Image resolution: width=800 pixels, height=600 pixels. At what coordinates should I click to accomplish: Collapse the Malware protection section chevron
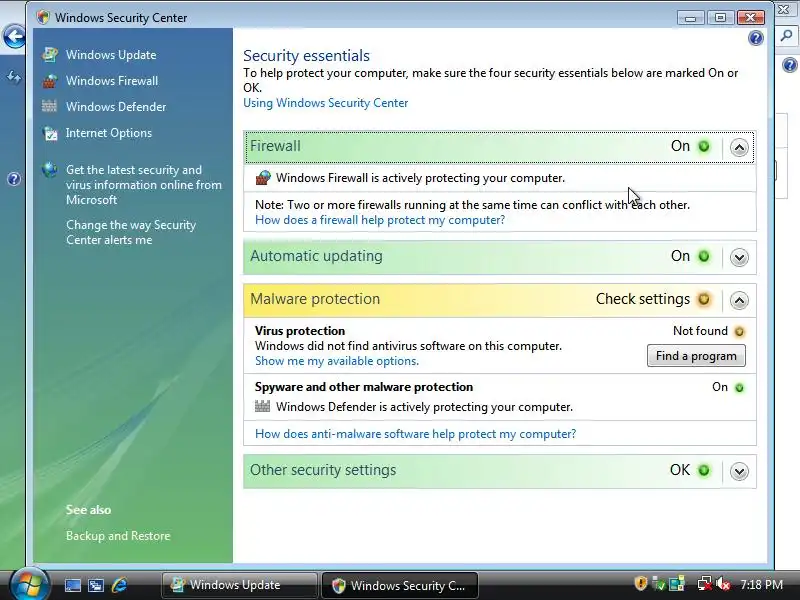739,300
